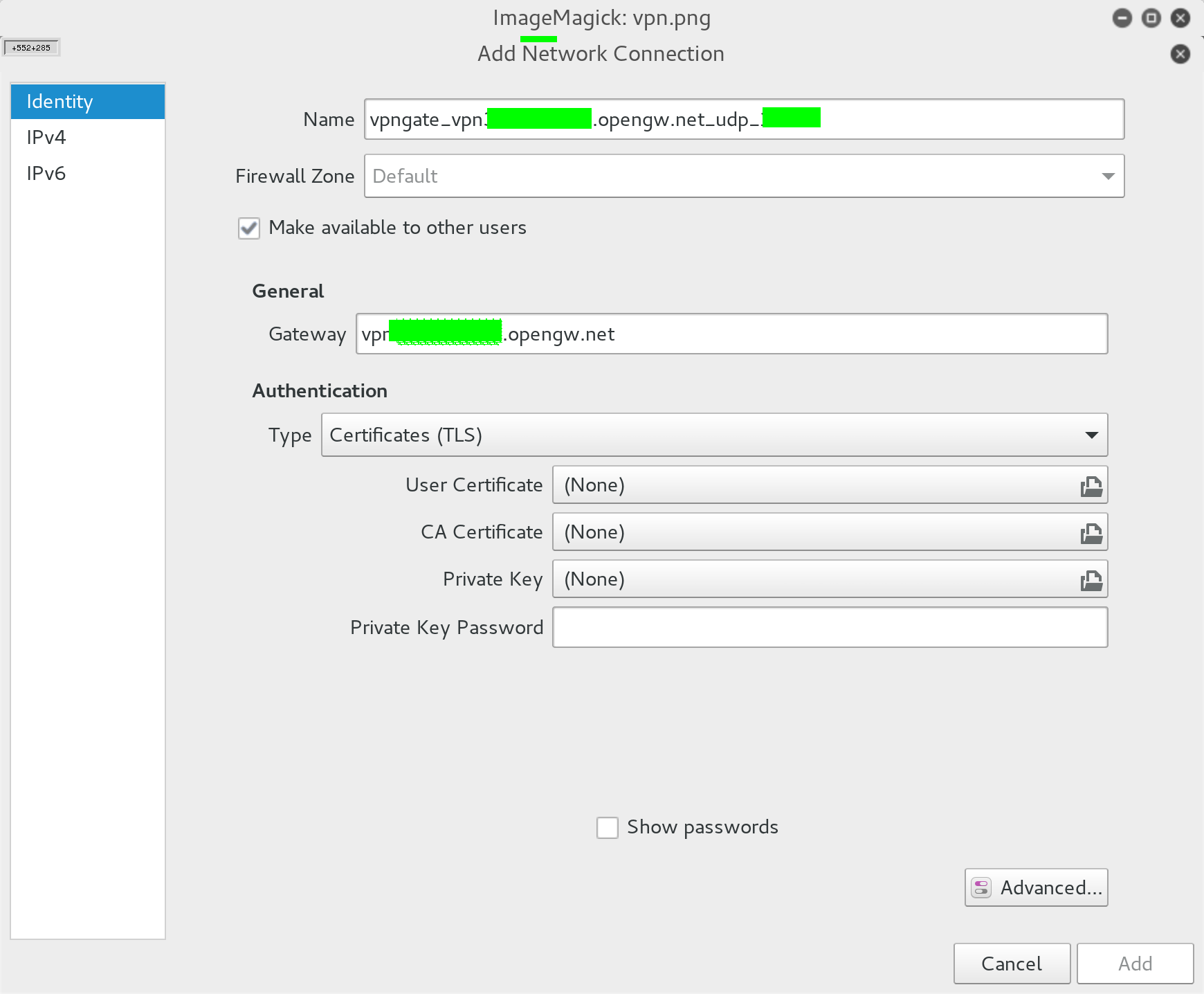Click the Advanced... button
Image resolution: width=1204 pixels, height=994 pixels.
[x=1036, y=887]
